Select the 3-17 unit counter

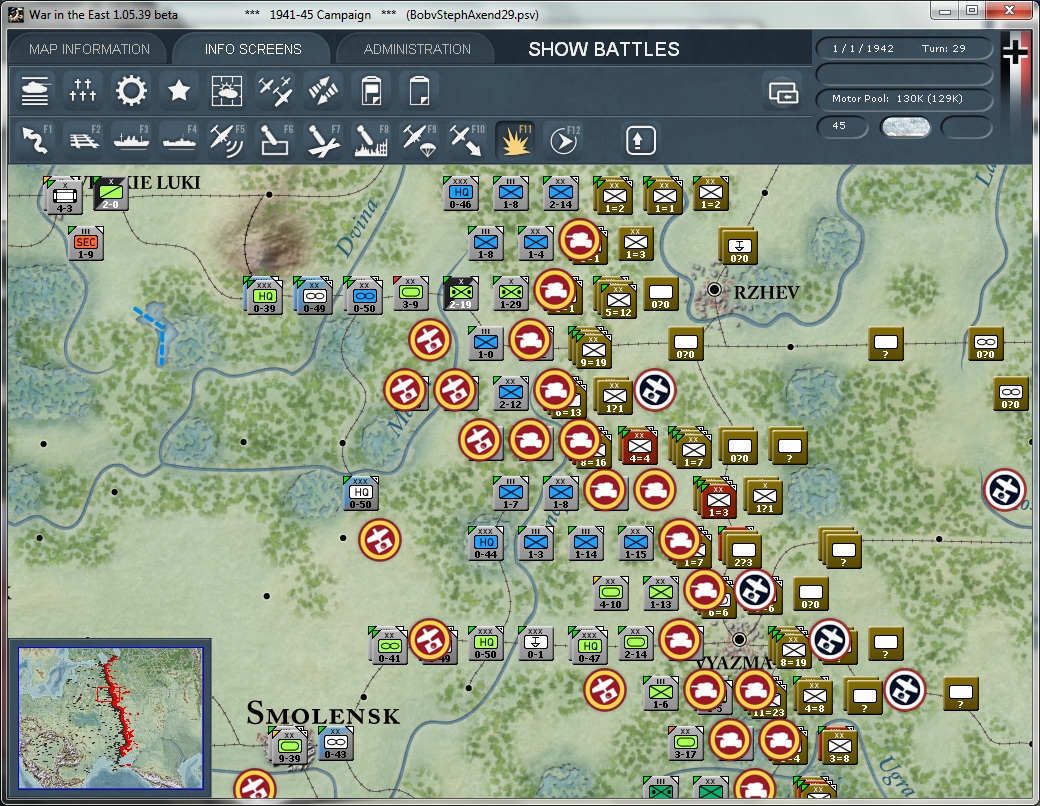[x=685, y=743]
